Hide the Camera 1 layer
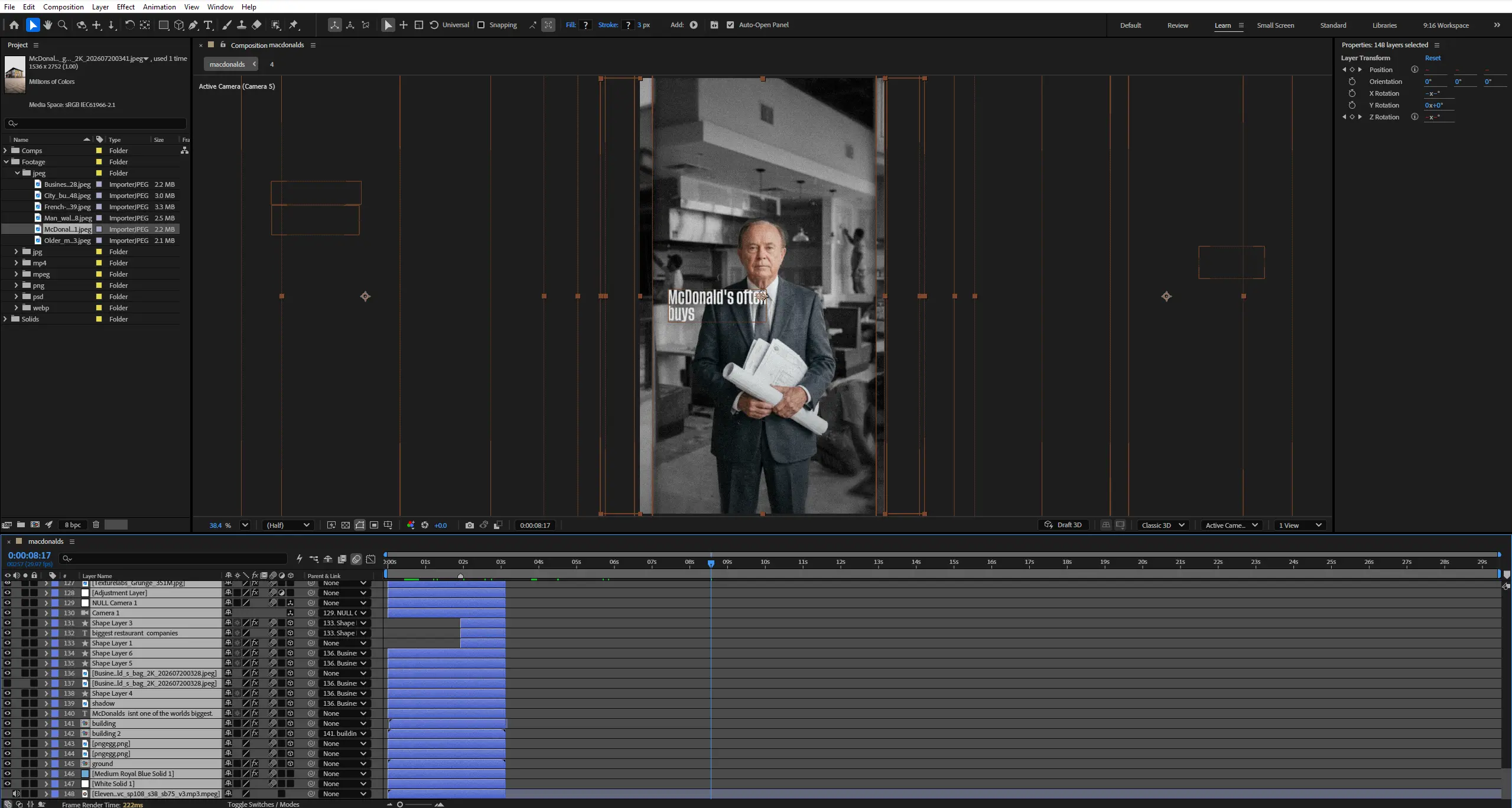The width and height of the screenshot is (1512, 808). pyautogui.click(x=7, y=613)
